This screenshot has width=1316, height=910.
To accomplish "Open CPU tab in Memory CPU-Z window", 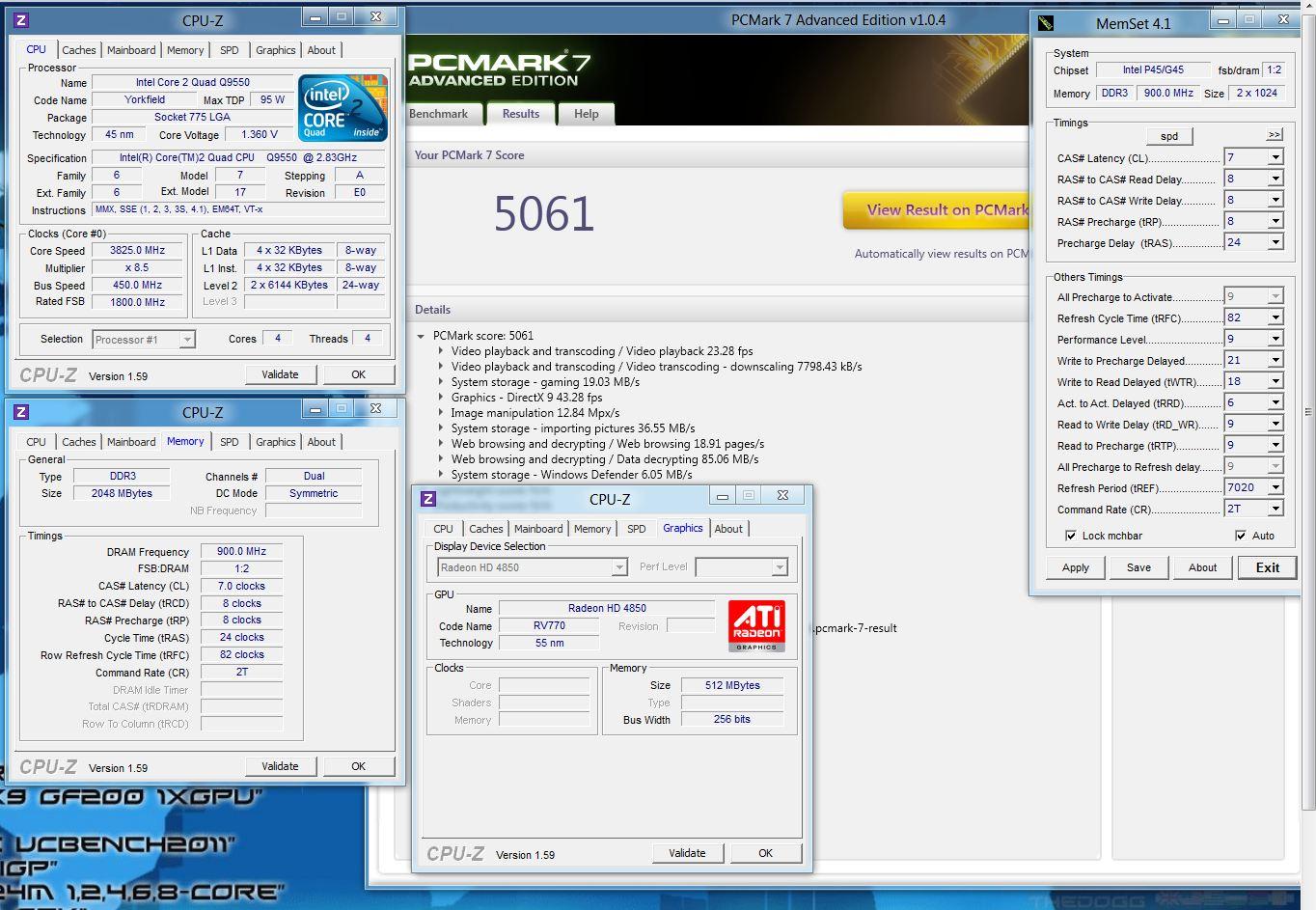I will point(36,442).
